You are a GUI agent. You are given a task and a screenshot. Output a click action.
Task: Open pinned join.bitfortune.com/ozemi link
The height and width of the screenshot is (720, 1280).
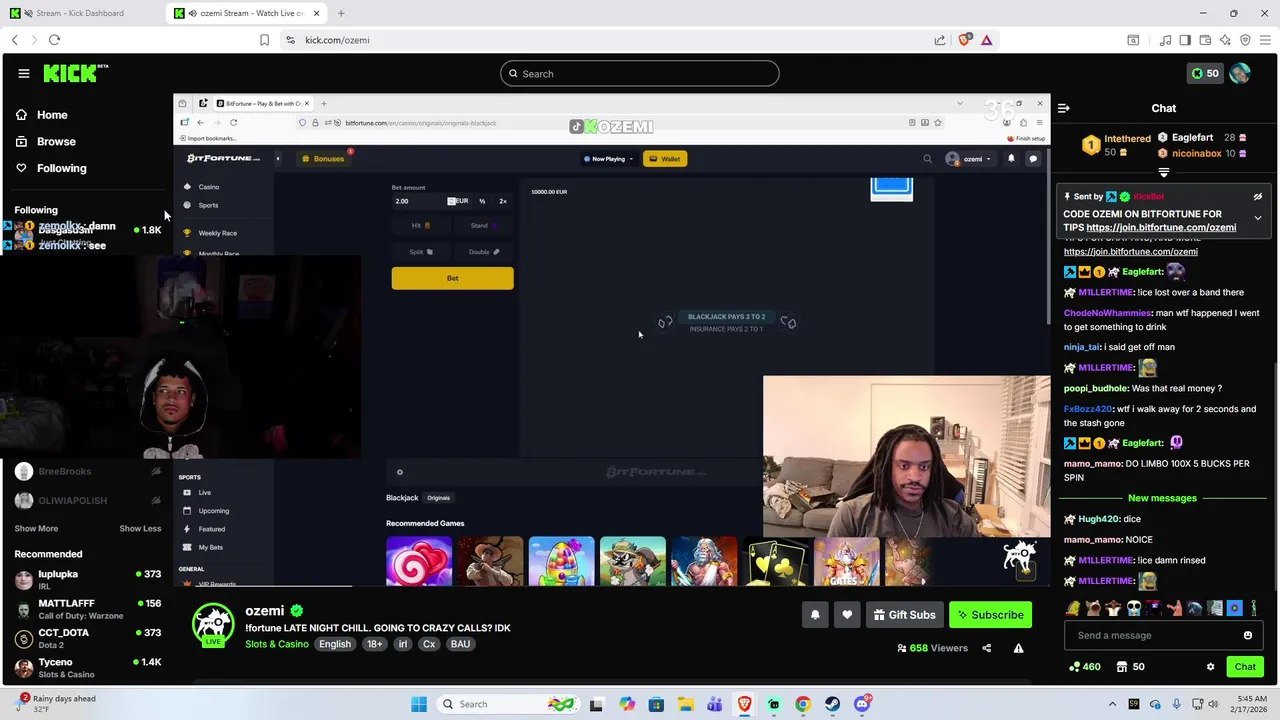[1161, 227]
